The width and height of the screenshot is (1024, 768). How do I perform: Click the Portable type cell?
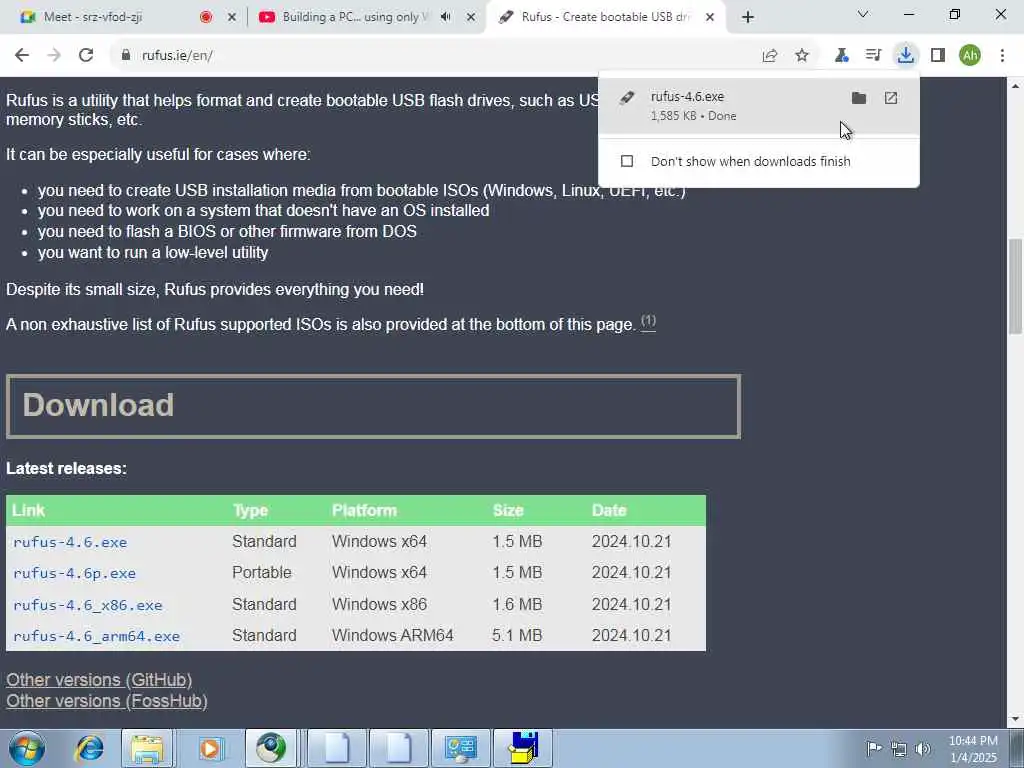[262, 573]
